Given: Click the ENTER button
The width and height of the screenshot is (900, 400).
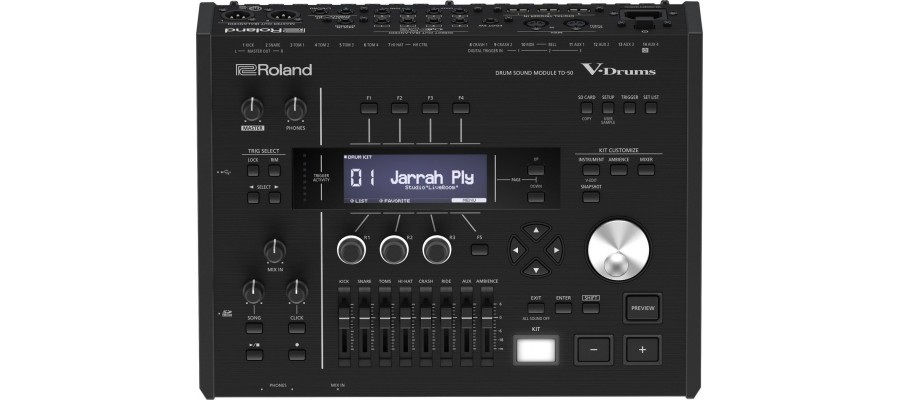Looking at the screenshot, I should pos(564,308).
